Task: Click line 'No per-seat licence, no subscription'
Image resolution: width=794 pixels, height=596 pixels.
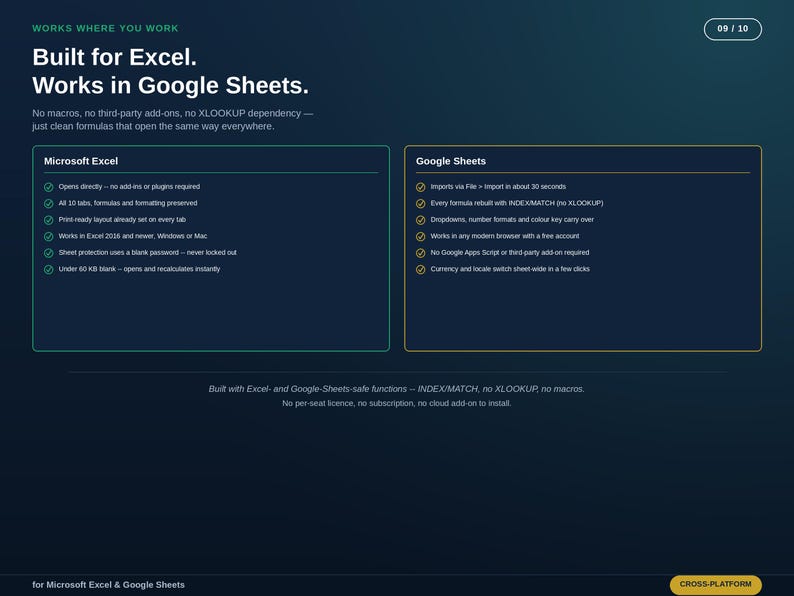Action: pyautogui.click(x=396, y=403)
